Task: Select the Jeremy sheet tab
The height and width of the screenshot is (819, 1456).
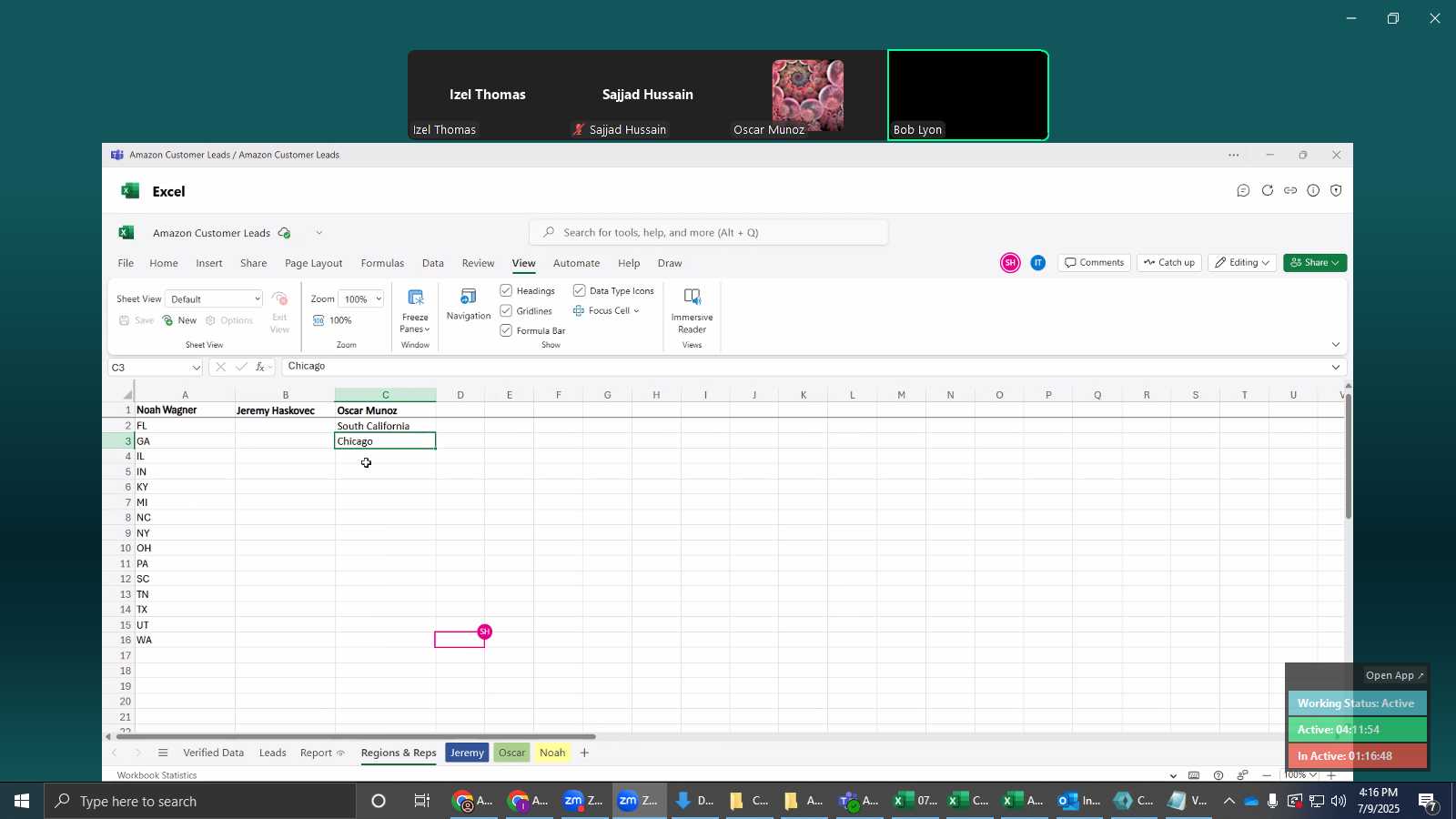Action: click(x=467, y=753)
